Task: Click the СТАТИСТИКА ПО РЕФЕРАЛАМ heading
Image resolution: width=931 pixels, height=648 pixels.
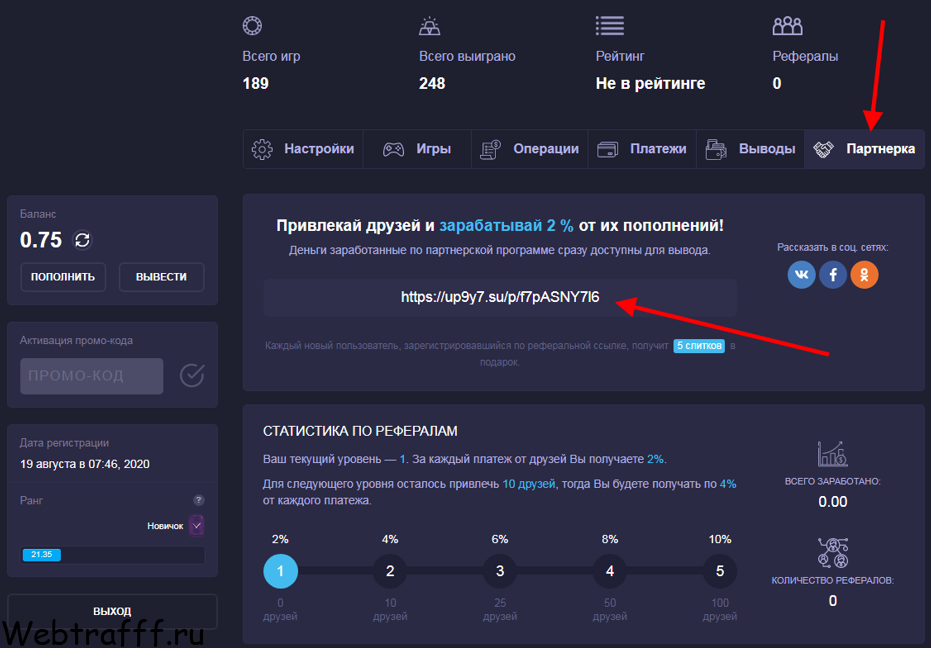Action: [360, 431]
